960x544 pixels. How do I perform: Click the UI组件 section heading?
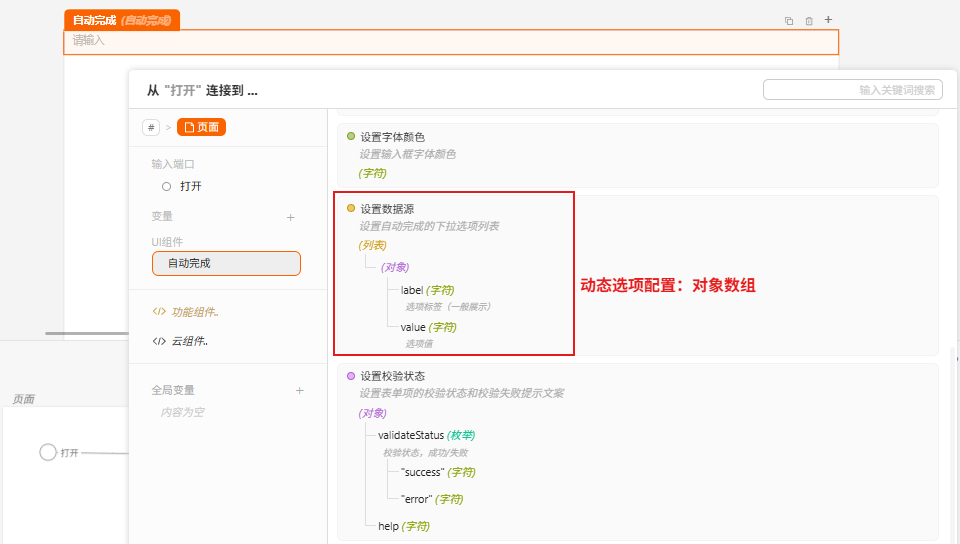pos(167,242)
